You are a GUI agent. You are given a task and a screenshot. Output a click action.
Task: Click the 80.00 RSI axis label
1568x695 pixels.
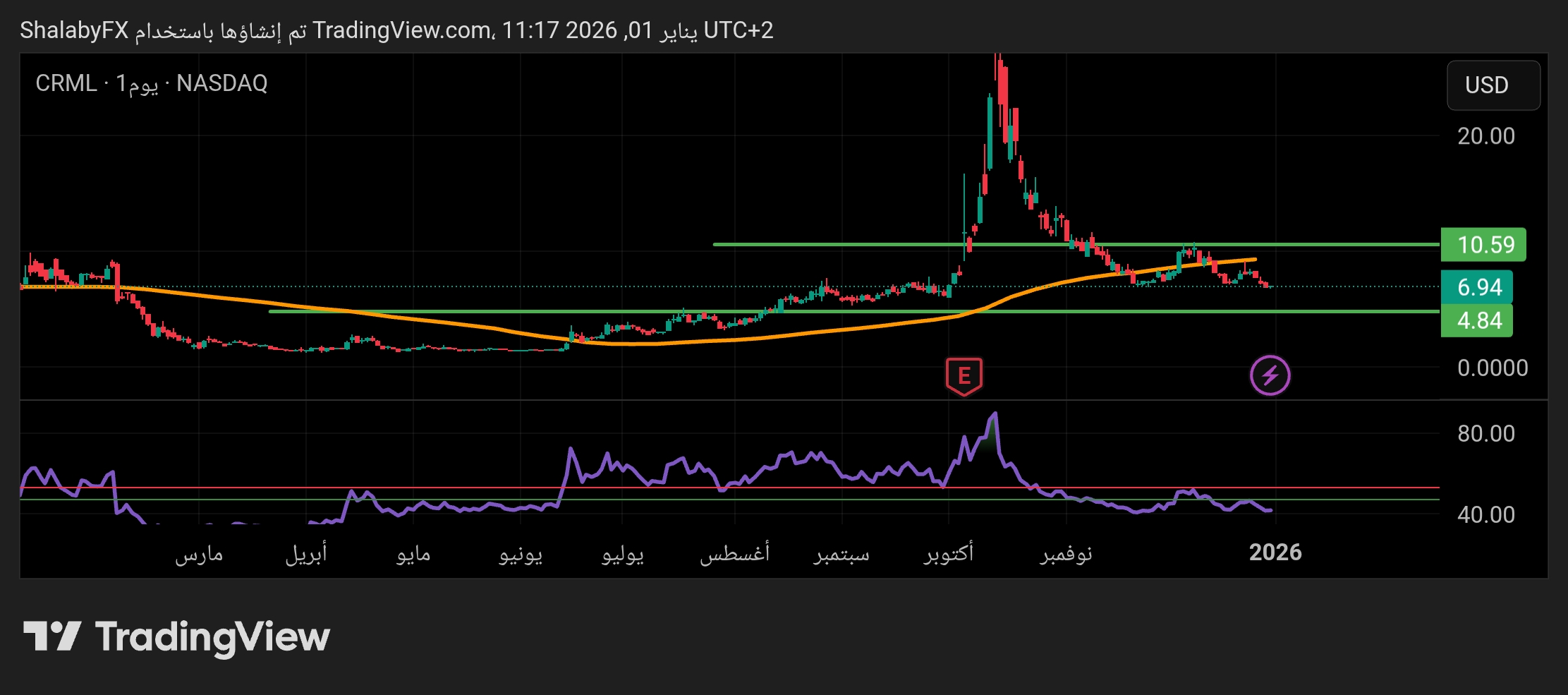(1485, 433)
